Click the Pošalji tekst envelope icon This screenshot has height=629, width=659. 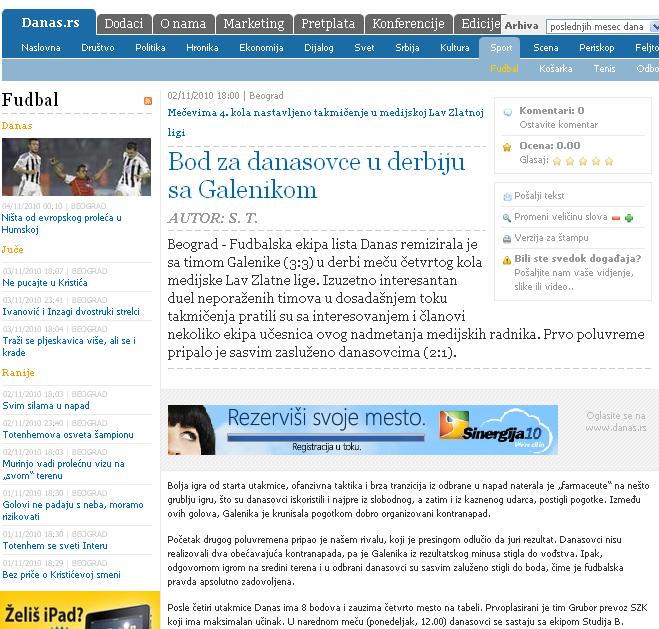tap(507, 197)
